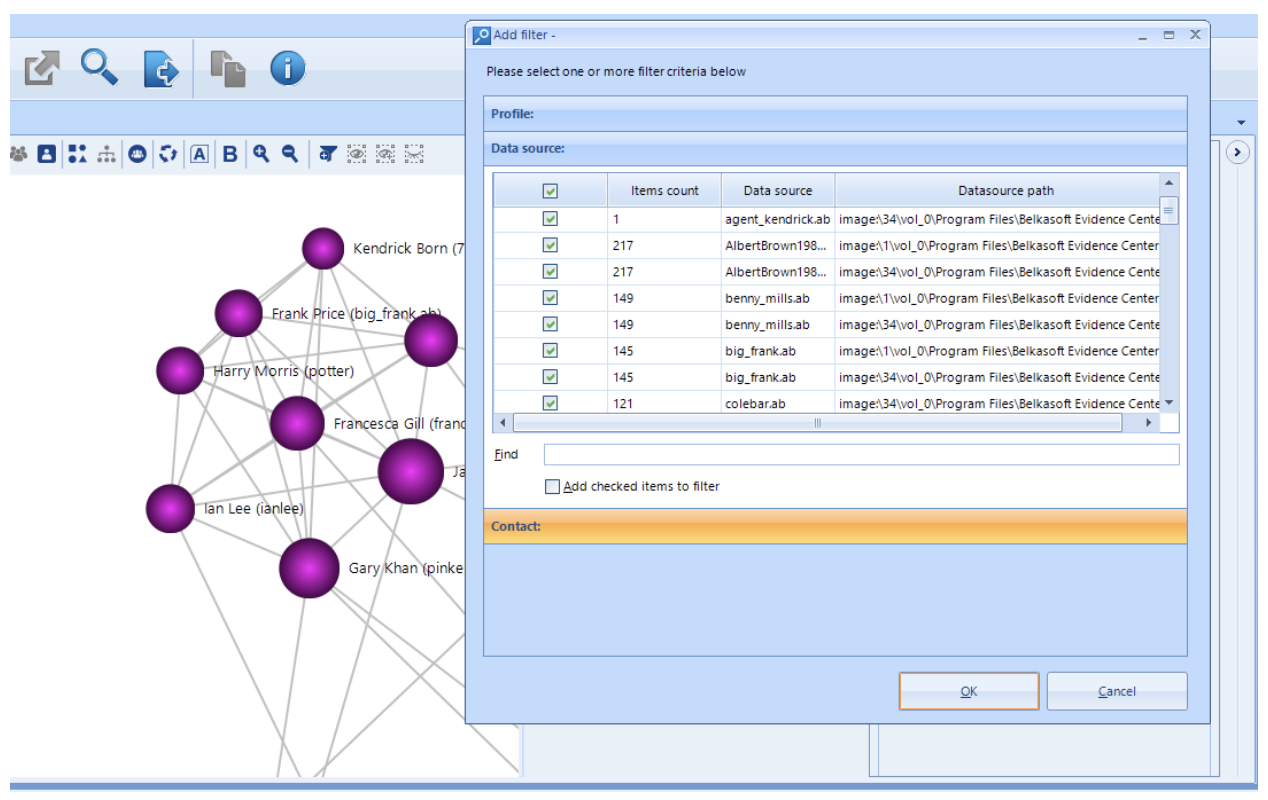This screenshot has width=1268, height=800.
Task: Uncheck AlbertBrown198 image:\1 row checkbox
Action: pyautogui.click(x=550, y=245)
